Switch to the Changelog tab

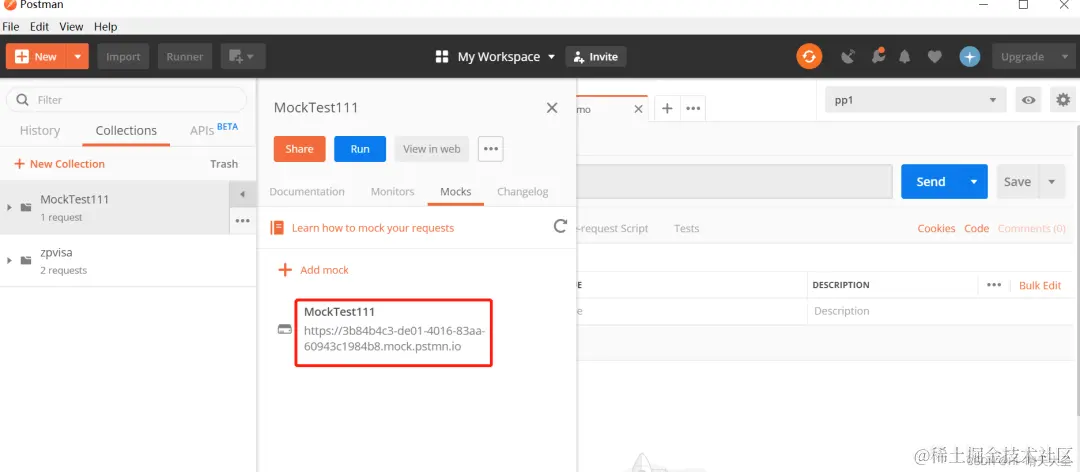pyautogui.click(x=523, y=192)
